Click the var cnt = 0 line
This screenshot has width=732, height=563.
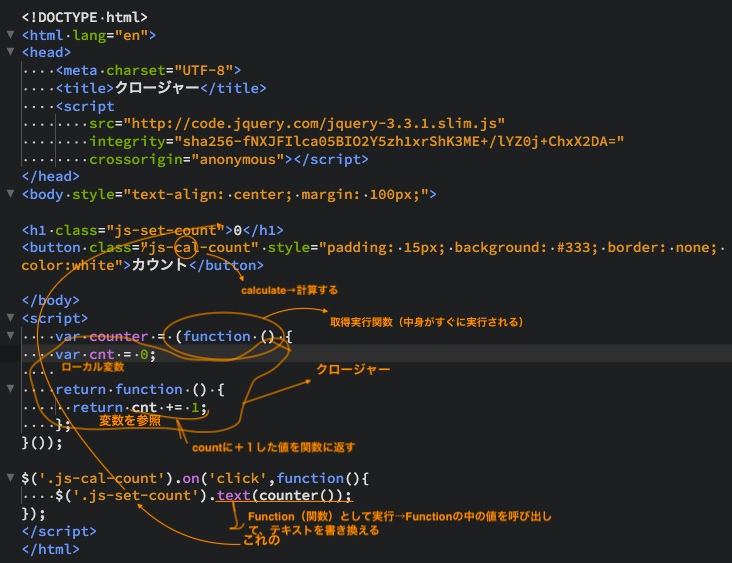click(x=106, y=355)
